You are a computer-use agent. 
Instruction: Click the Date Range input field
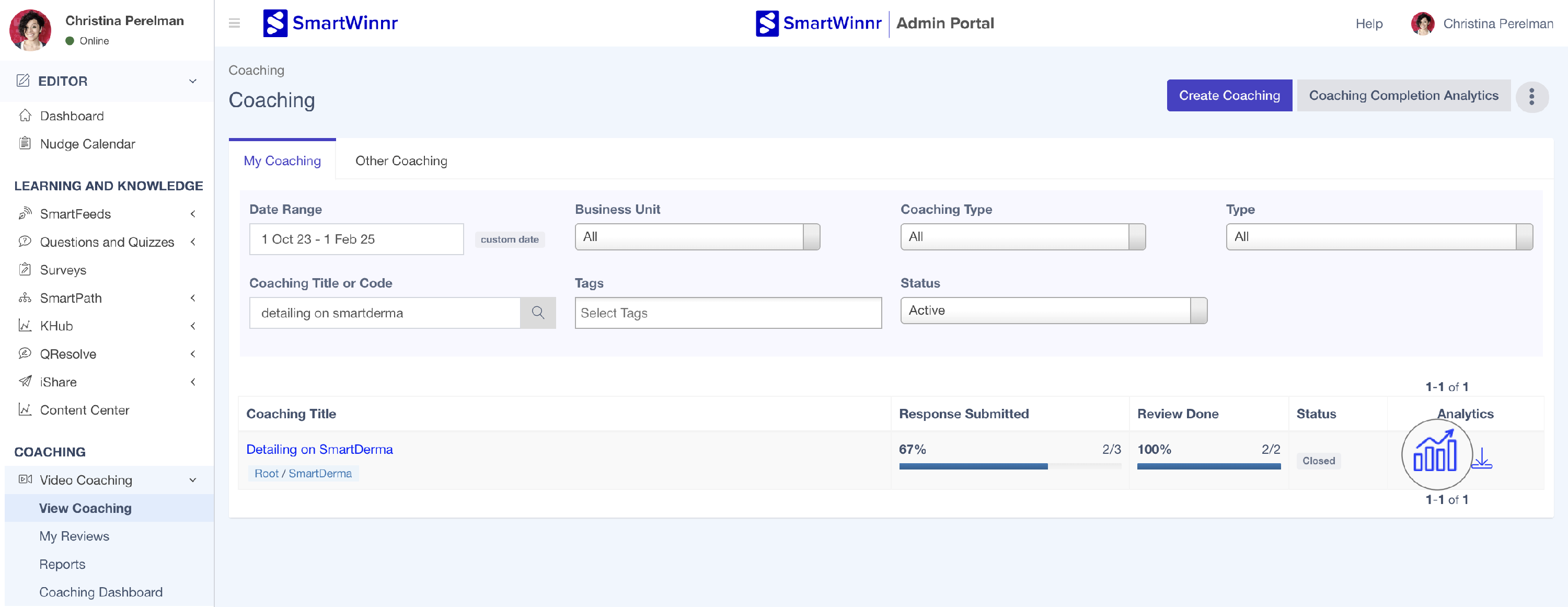(356, 239)
